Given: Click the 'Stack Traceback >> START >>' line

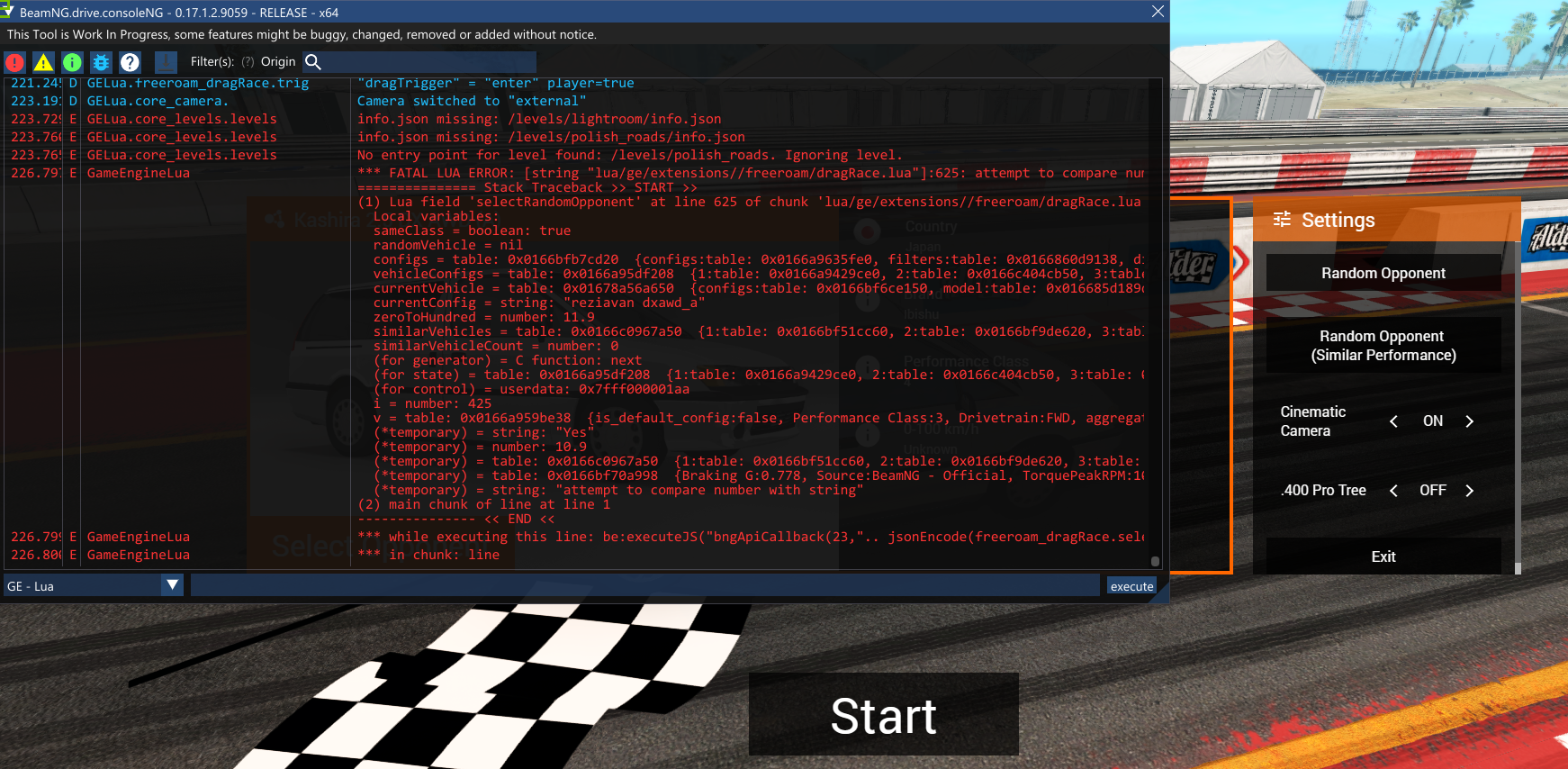Looking at the screenshot, I should coord(527,187).
